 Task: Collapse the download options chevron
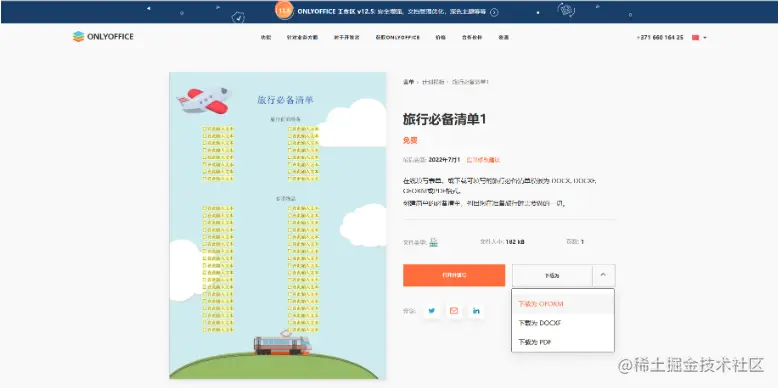pos(603,274)
